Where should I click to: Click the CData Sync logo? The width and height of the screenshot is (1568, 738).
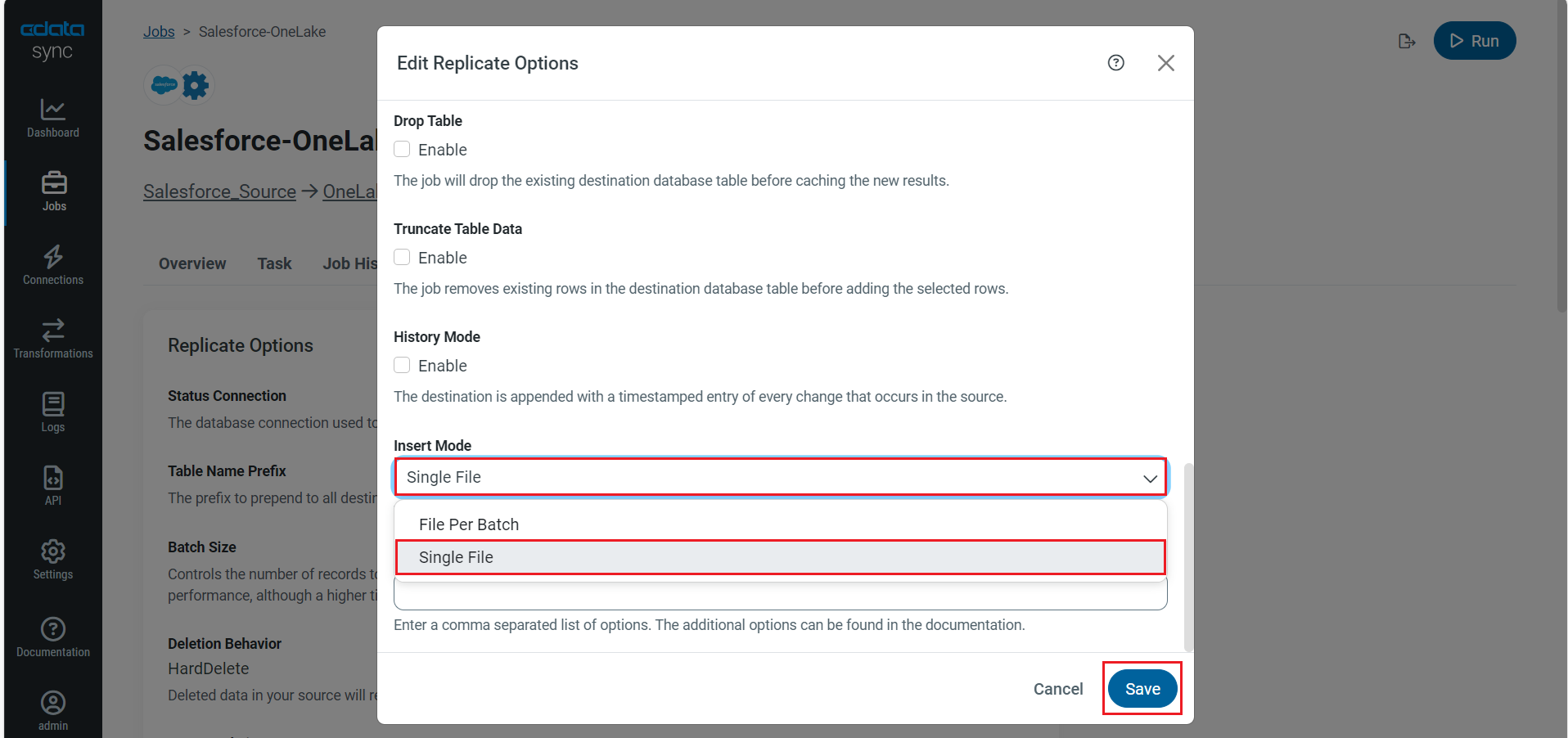[x=52, y=40]
